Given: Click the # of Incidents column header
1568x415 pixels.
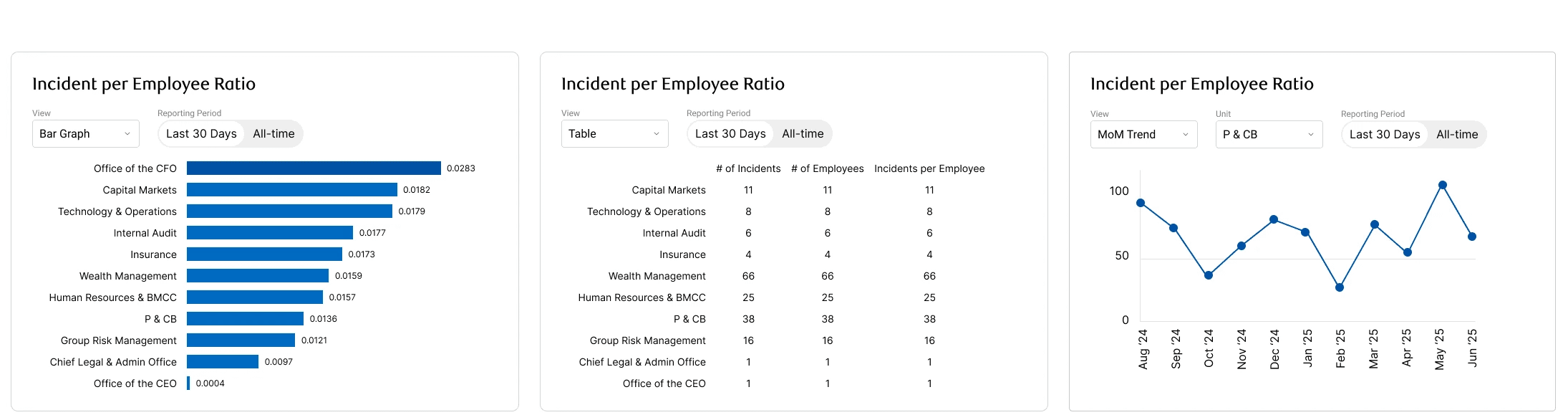Looking at the screenshot, I should (748, 168).
